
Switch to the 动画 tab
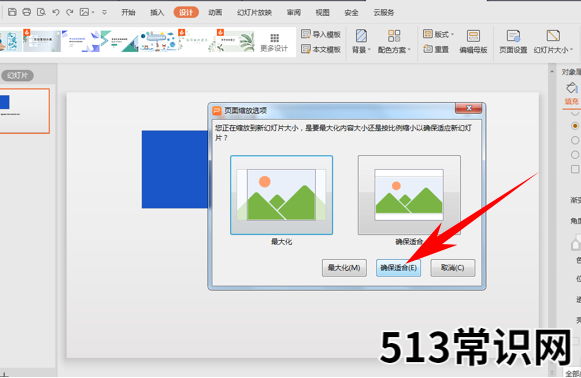tap(215, 13)
